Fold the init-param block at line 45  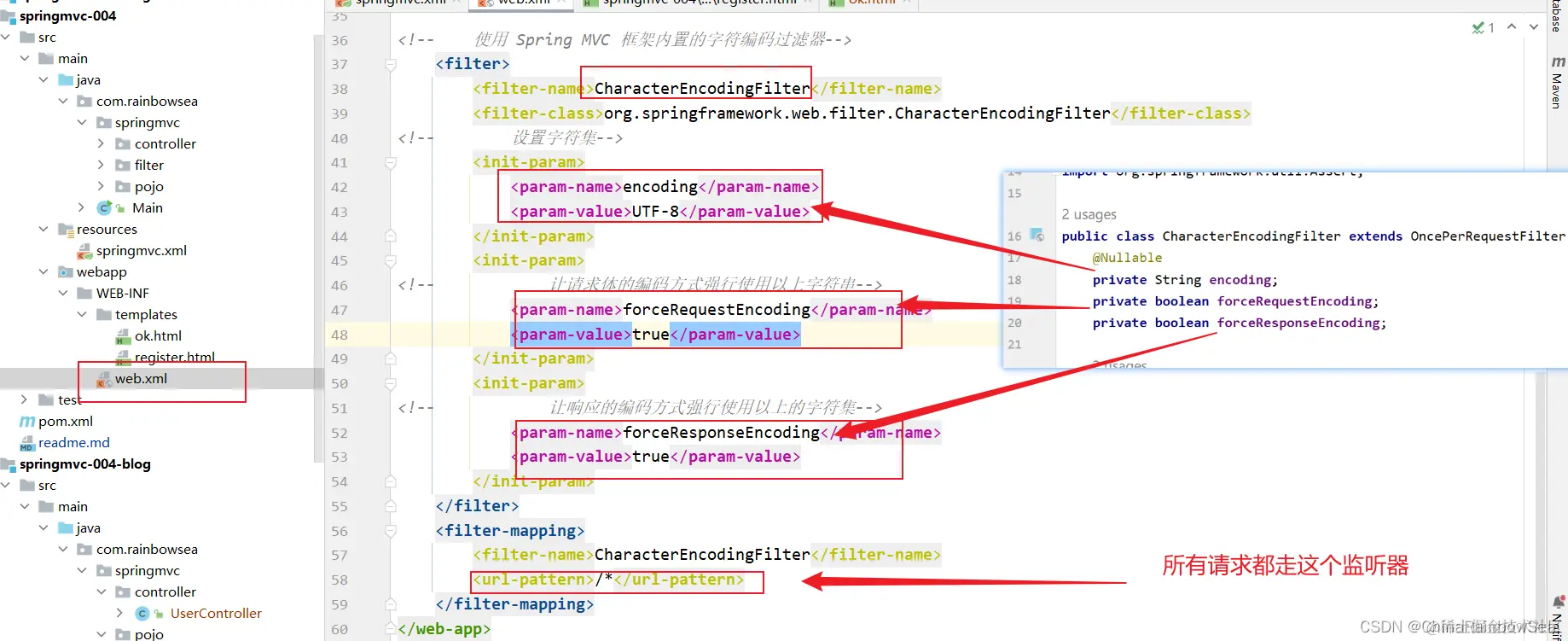click(x=390, y=260)
